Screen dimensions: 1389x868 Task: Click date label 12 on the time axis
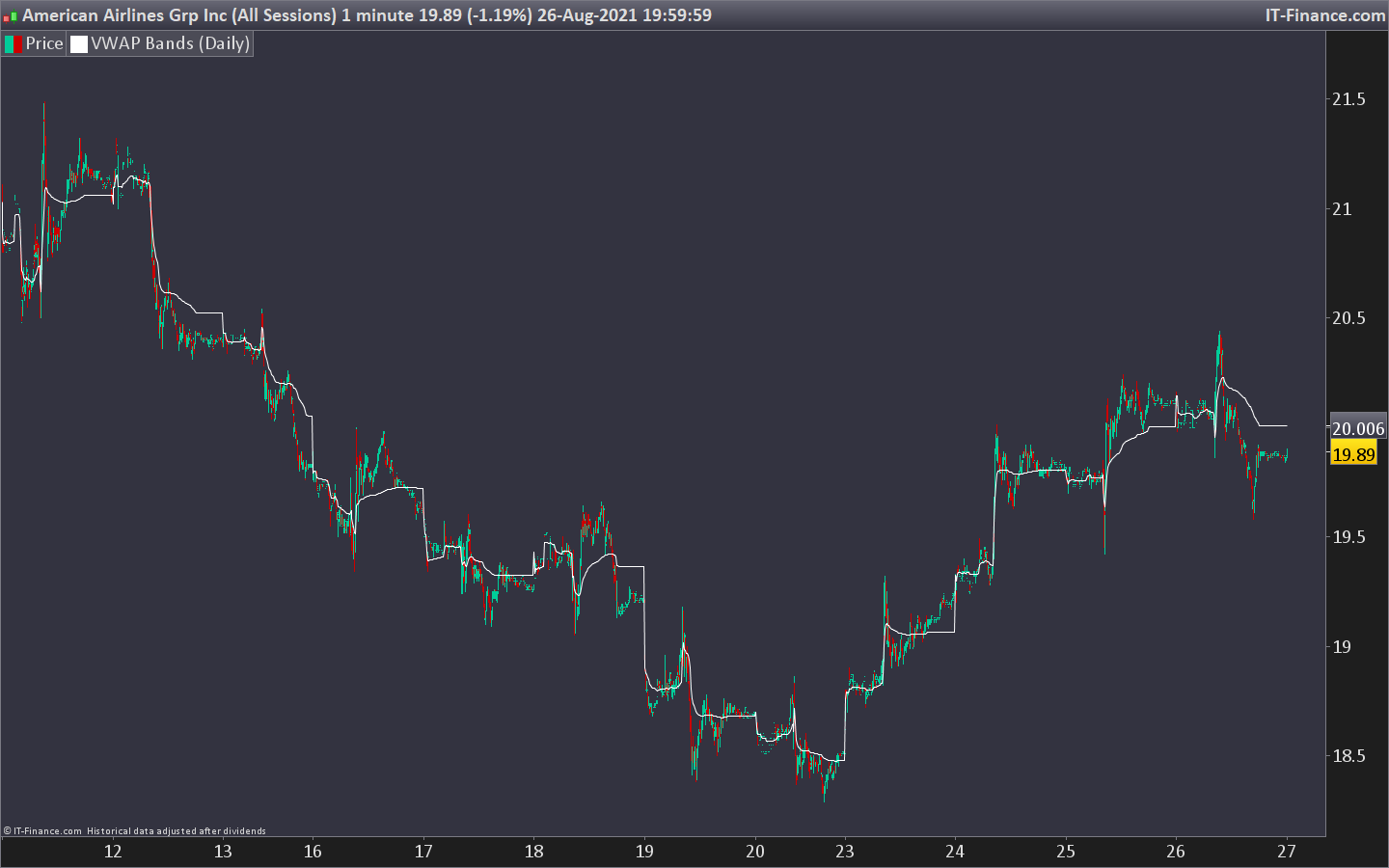(x=113, y=852)
